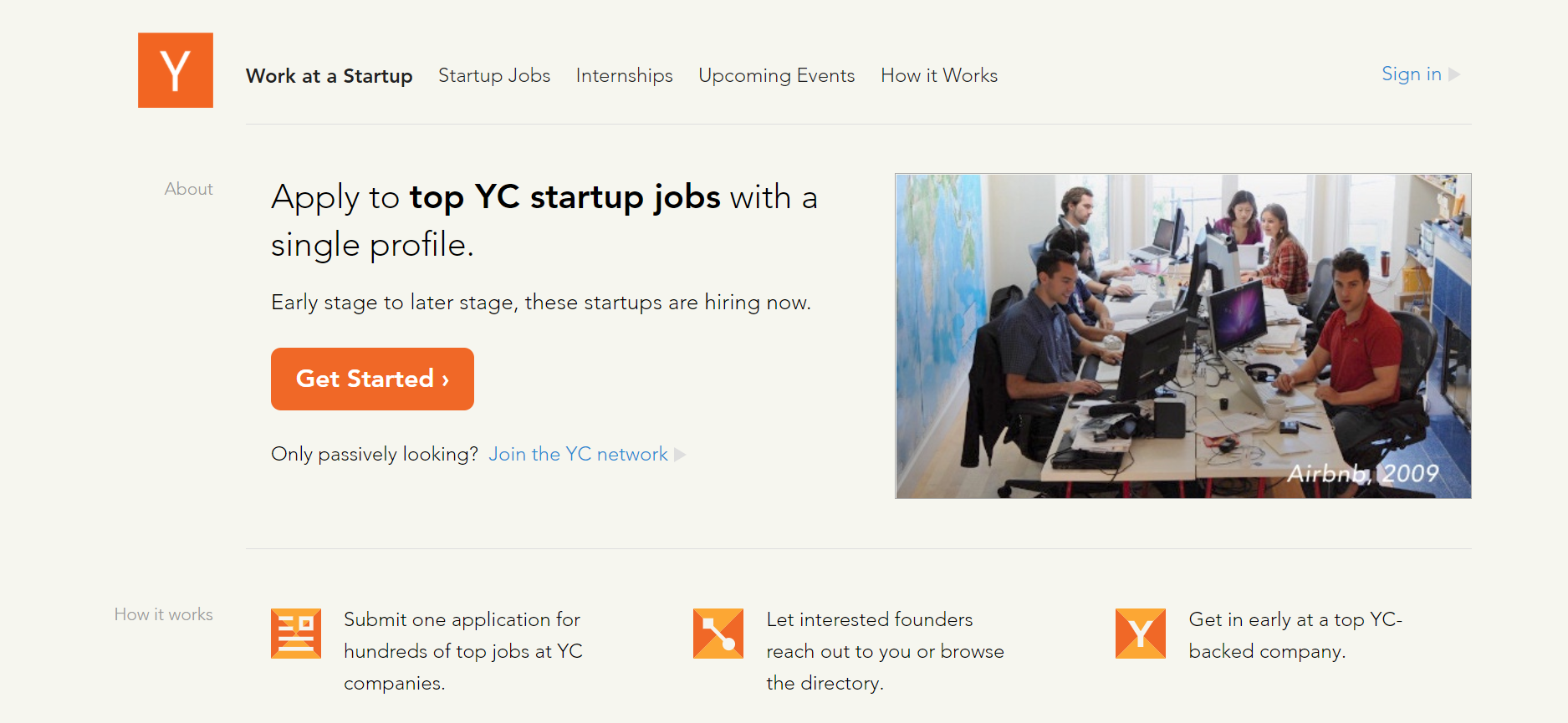The image size is (1568, 723).
Task: Click the Sign in link
Action: click(1411, 74)
